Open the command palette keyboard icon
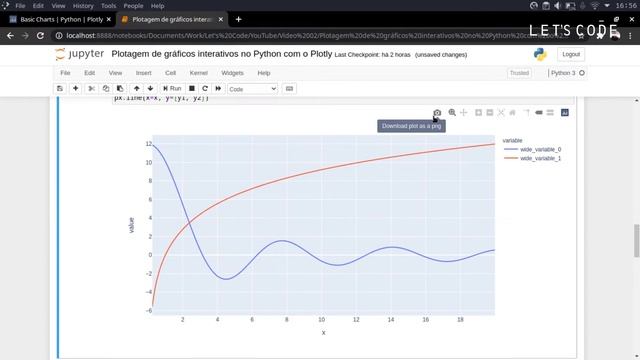Screen dimensions: 640x360 pyautogui.click(x=289, y=89)
